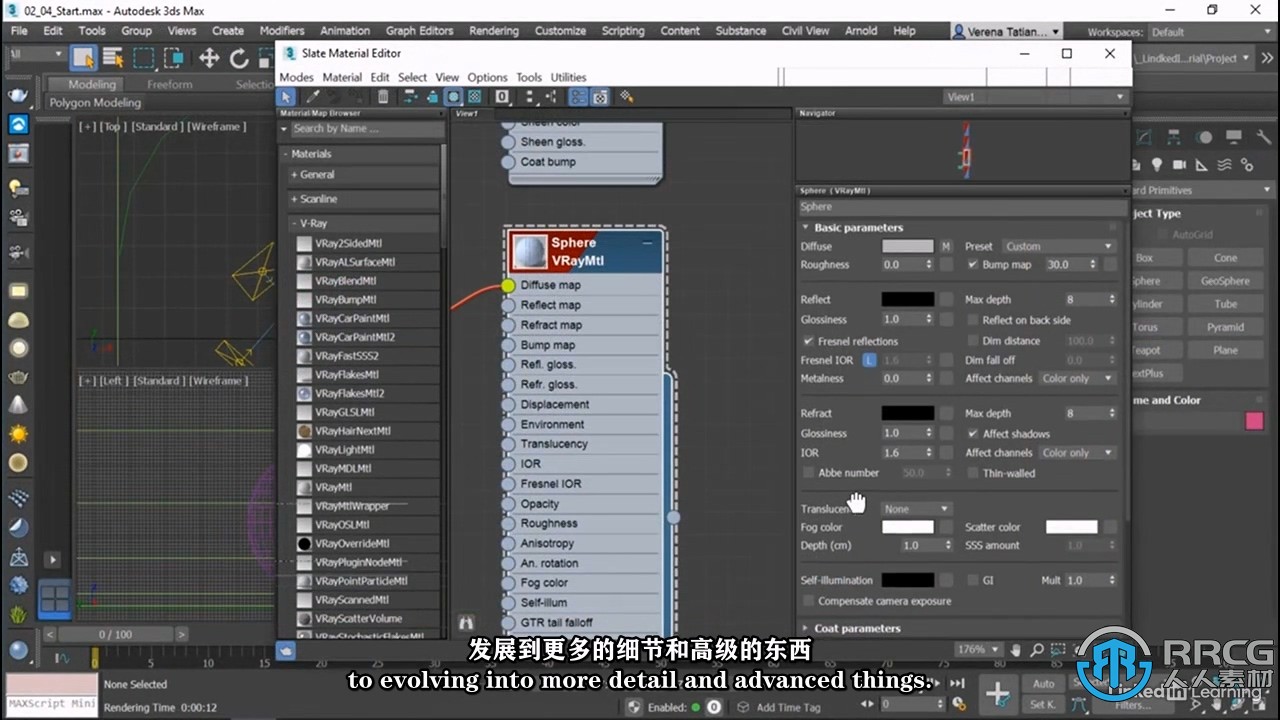Enable Reflect on back side checkbox

click(x=973, y=320)
